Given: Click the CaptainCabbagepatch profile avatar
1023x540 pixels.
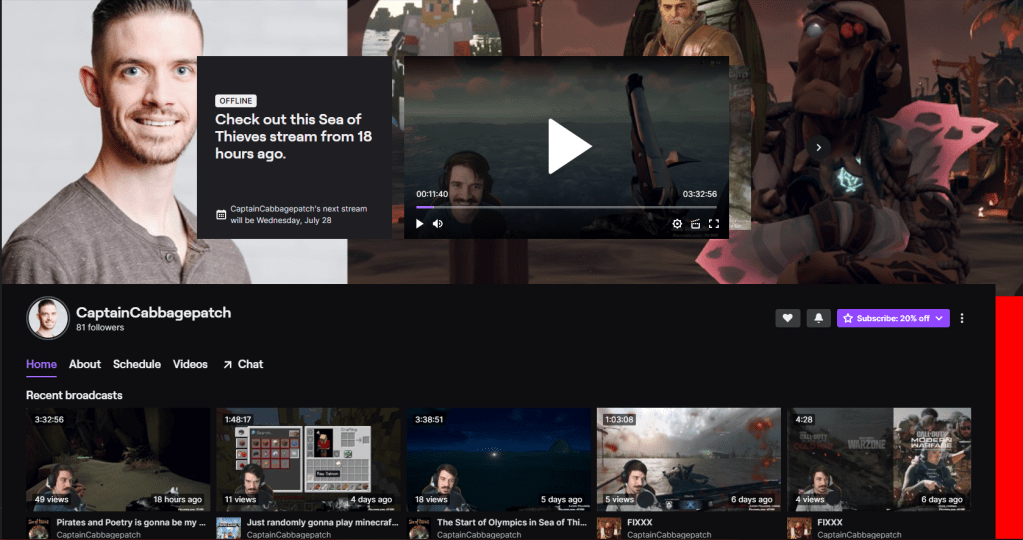Looking at the screenshot, I should (47, 318).
